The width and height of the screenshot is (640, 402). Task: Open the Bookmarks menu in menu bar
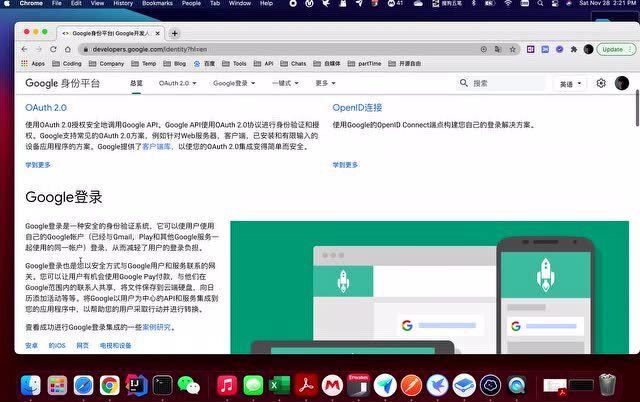point(157,4)
